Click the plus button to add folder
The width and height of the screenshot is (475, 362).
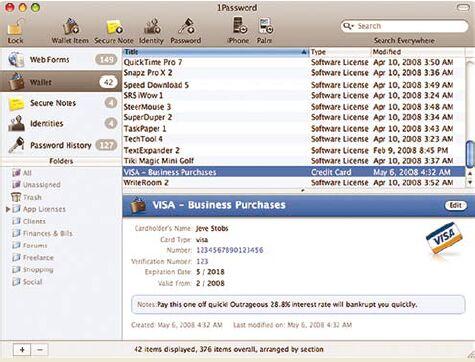[x=22, y=350]
